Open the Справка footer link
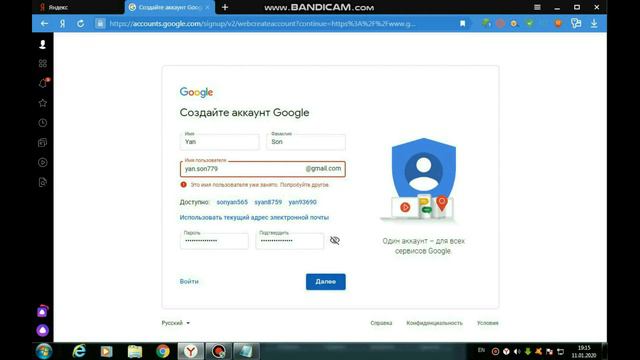Screen dimensions: 640x360 (381, 323)
